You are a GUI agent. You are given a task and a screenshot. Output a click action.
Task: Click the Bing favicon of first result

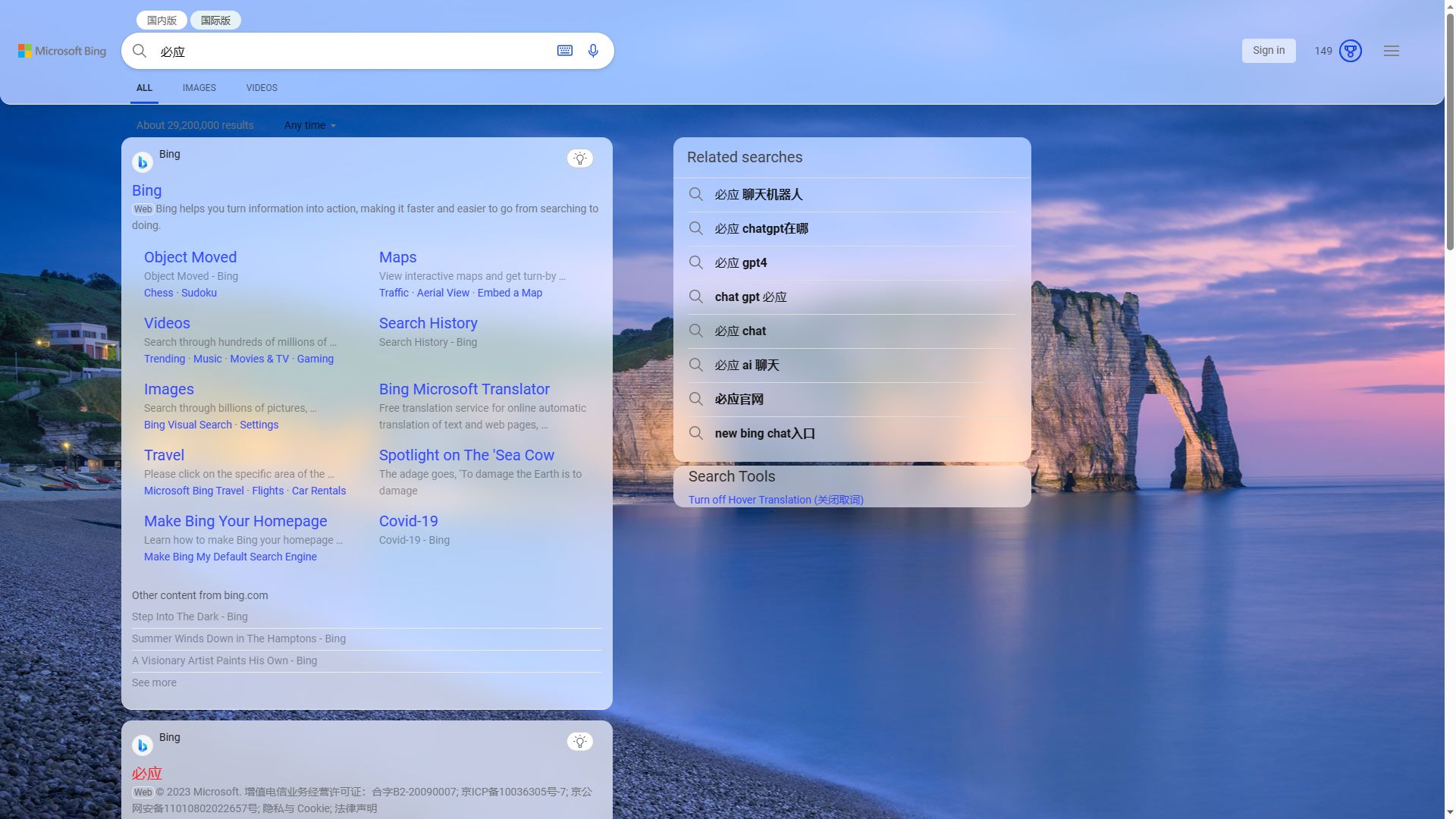coord(143,162)
